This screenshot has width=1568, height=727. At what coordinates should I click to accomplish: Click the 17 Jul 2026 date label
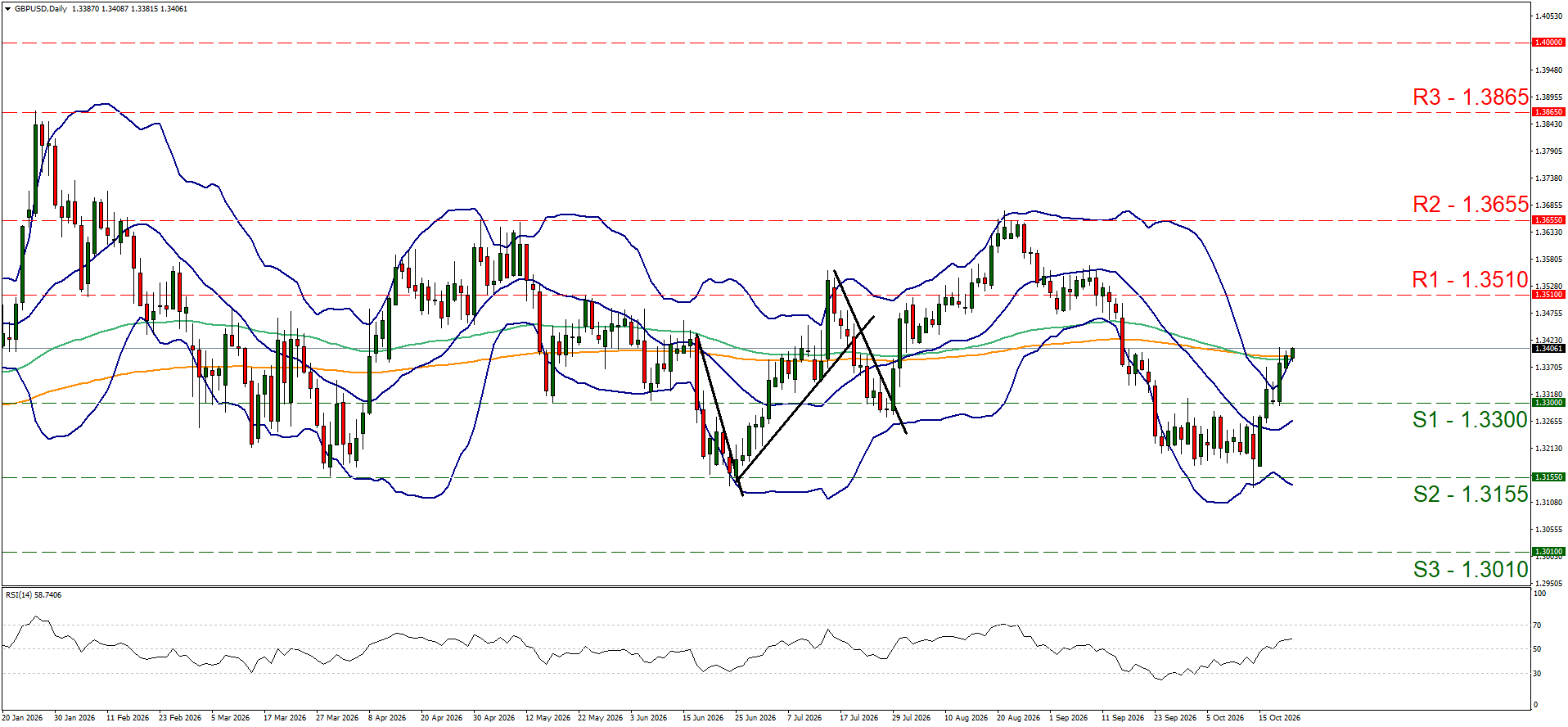858,718
